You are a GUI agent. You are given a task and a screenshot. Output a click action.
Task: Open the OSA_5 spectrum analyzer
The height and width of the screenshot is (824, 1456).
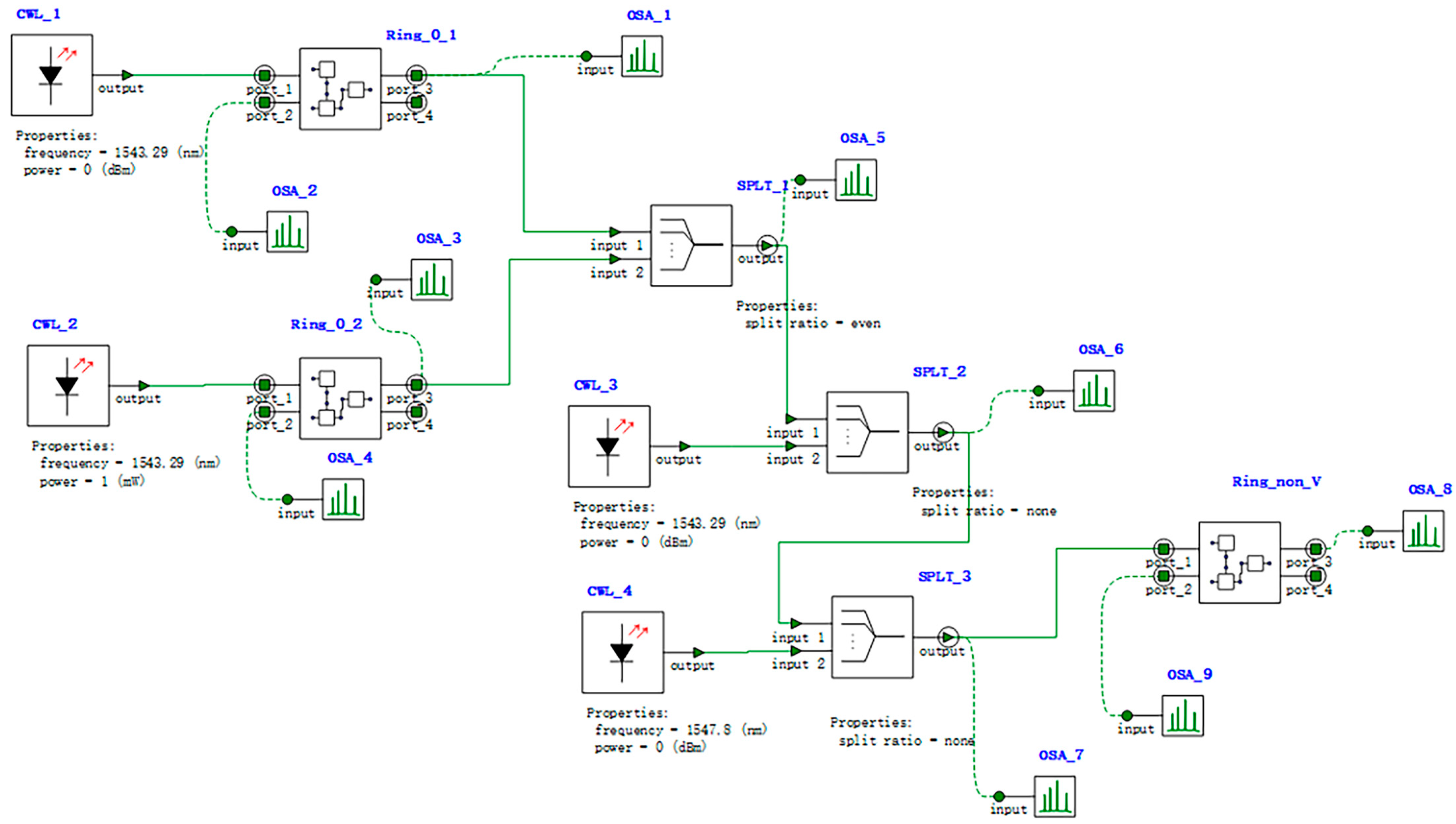click(x=855, y=180)
